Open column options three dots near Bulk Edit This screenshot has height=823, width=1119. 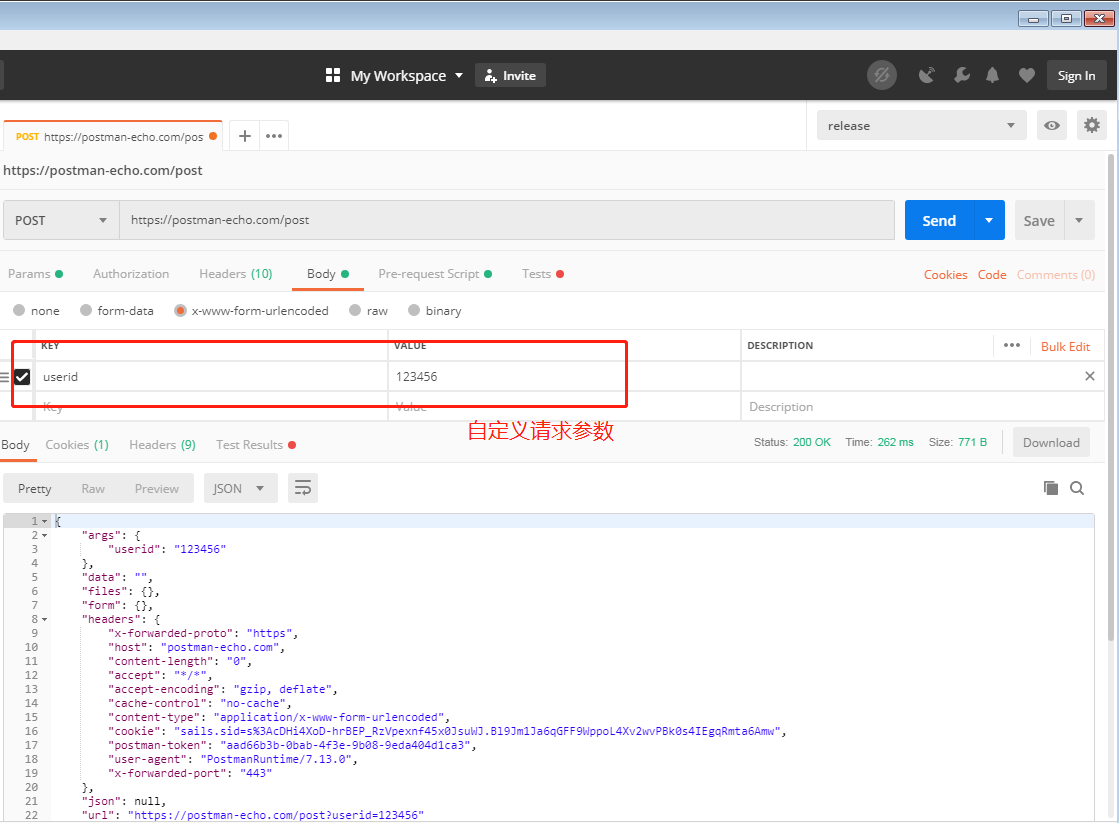[x=1011, y=345]
